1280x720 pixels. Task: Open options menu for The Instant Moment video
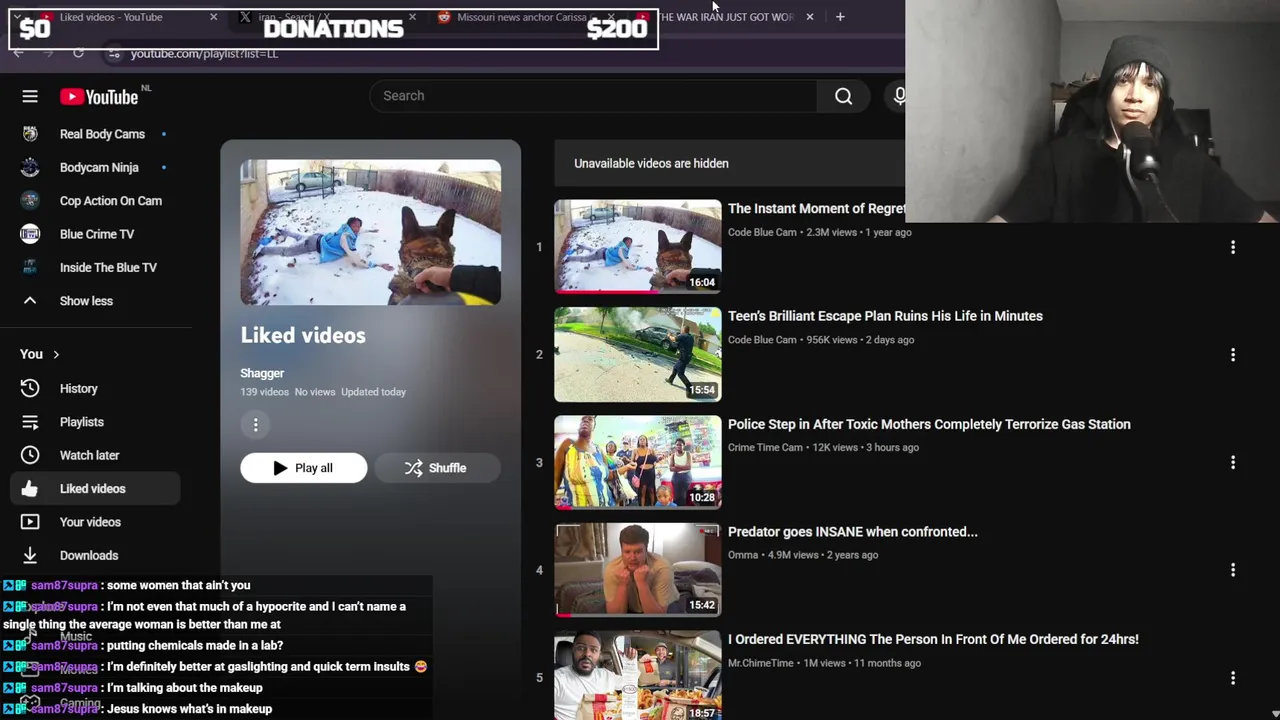click(x=1233, y=247)
